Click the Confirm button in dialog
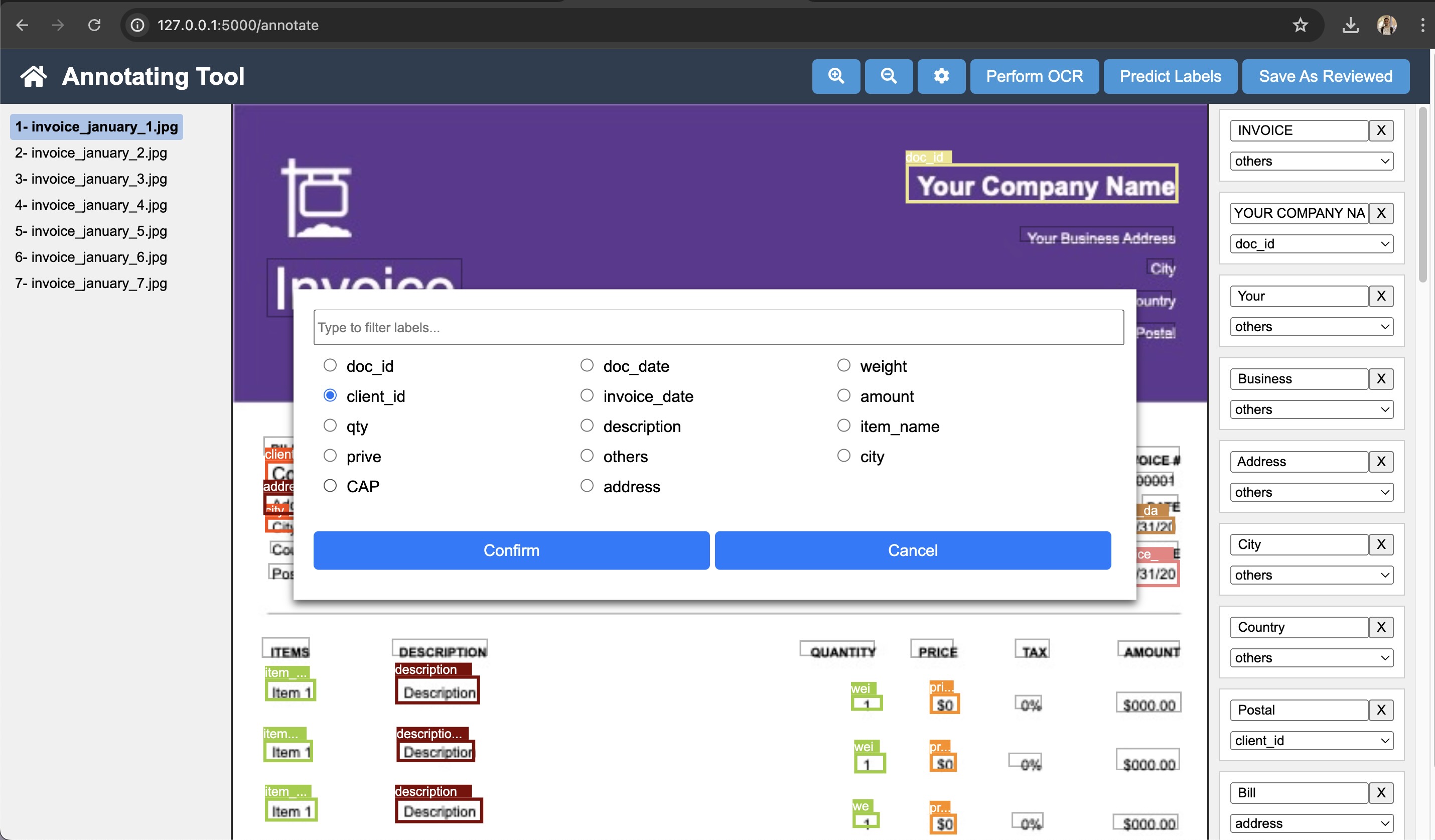Image resolution: width=1435 pixels, height=840 pixels. 511,550
